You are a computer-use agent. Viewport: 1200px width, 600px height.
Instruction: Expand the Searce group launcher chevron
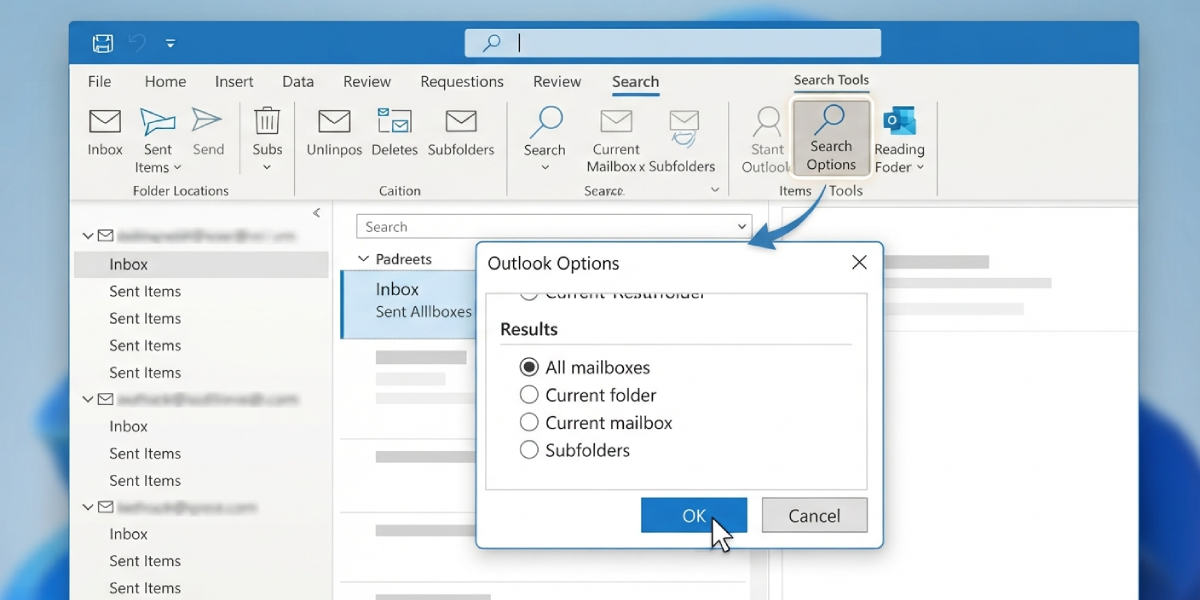pos(715,190)
